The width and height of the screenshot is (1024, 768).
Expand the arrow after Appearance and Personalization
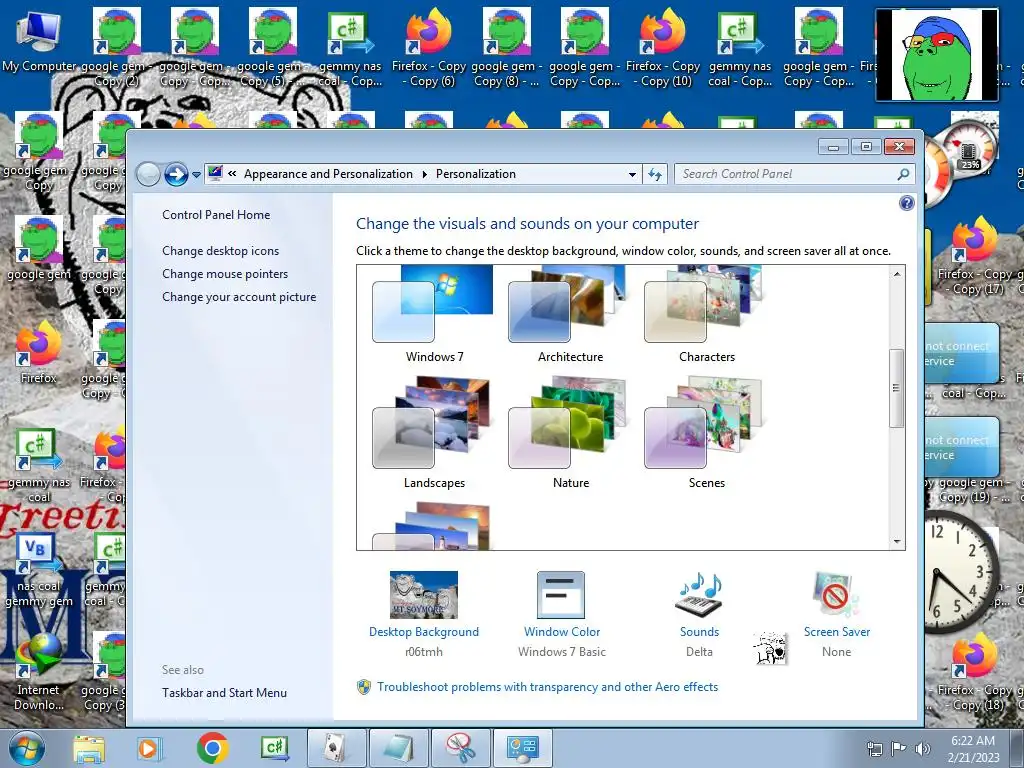424,174
